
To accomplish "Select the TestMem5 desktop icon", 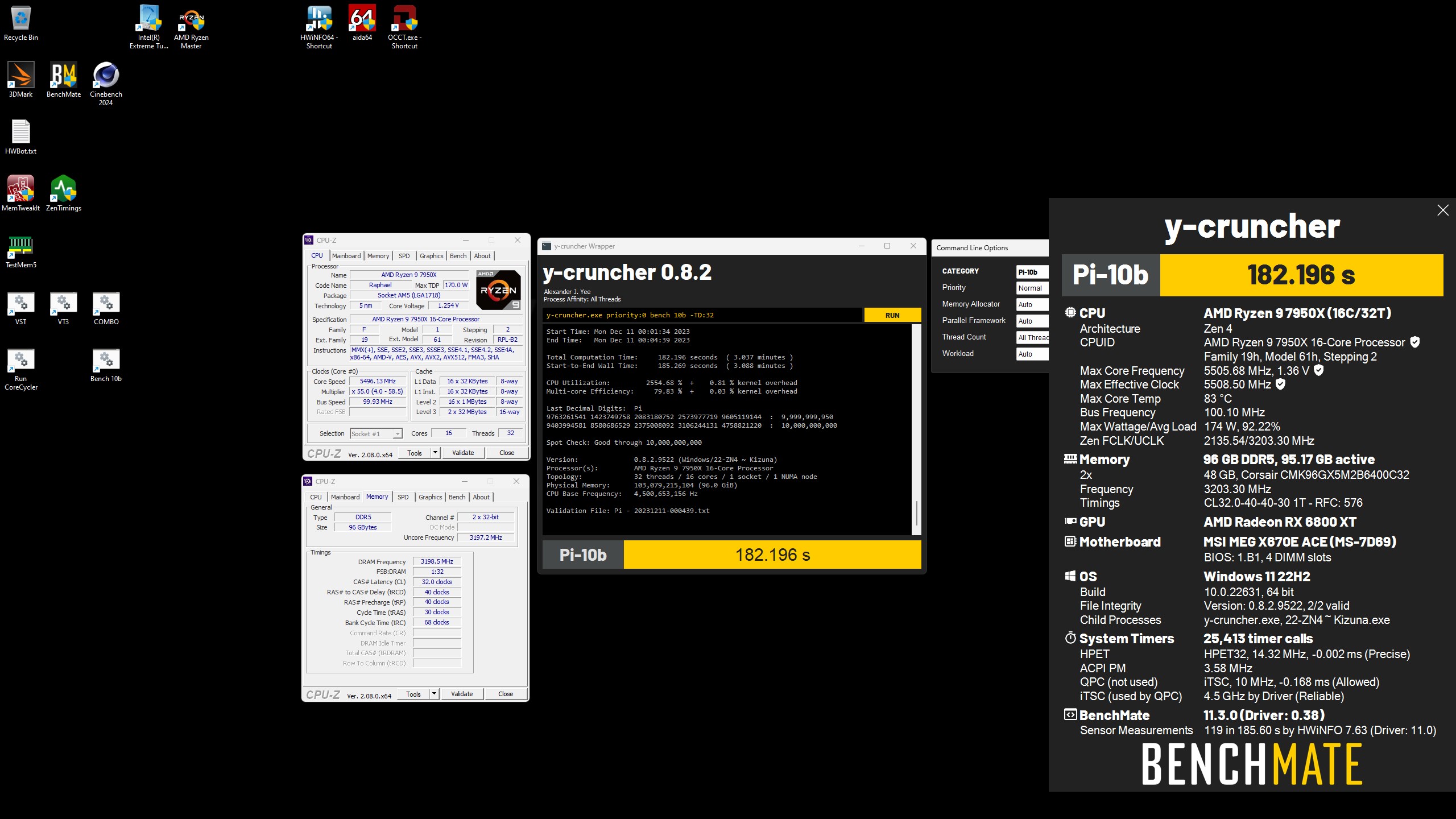I will tap(21, 250).
